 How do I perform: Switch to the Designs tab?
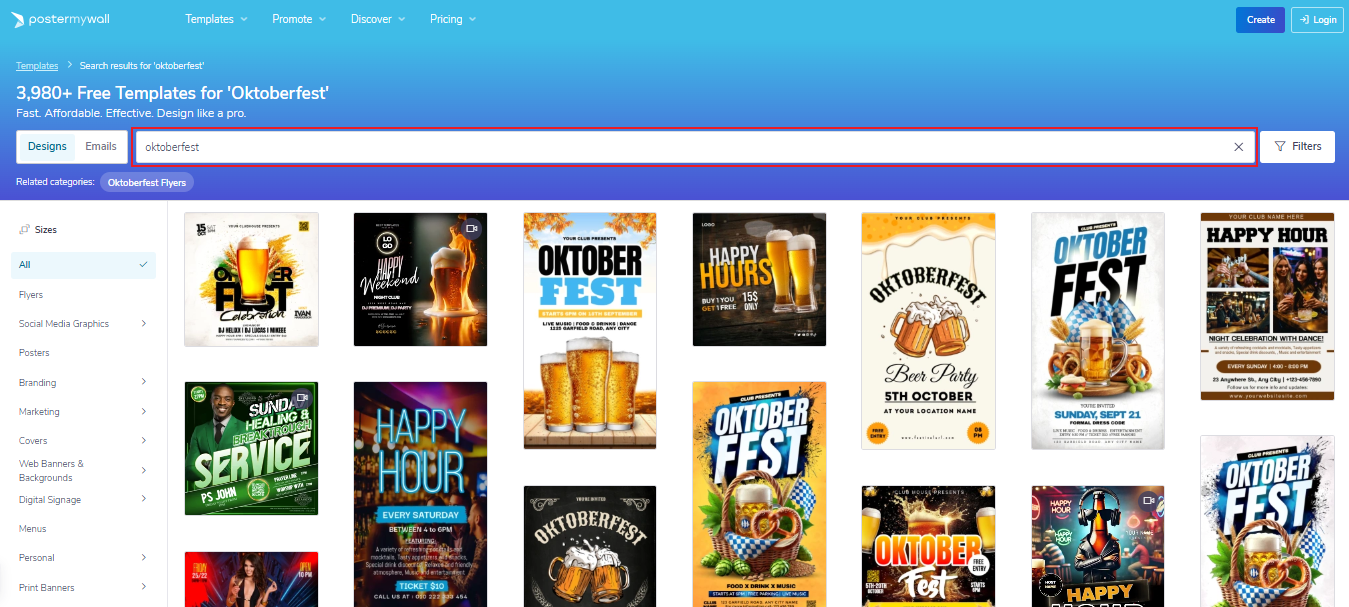[47, 146]
